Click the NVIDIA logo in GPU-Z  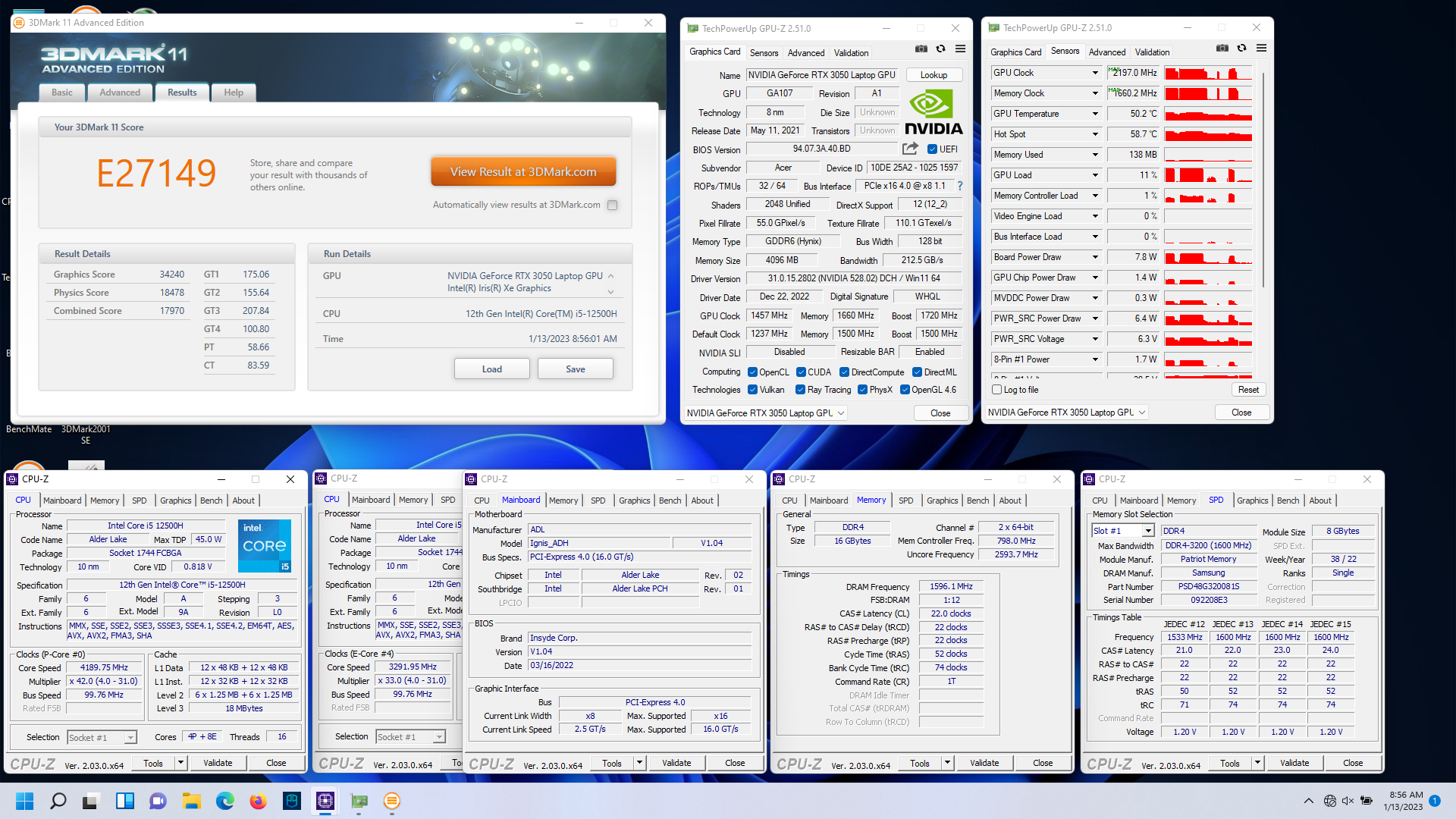click(934, 111)
